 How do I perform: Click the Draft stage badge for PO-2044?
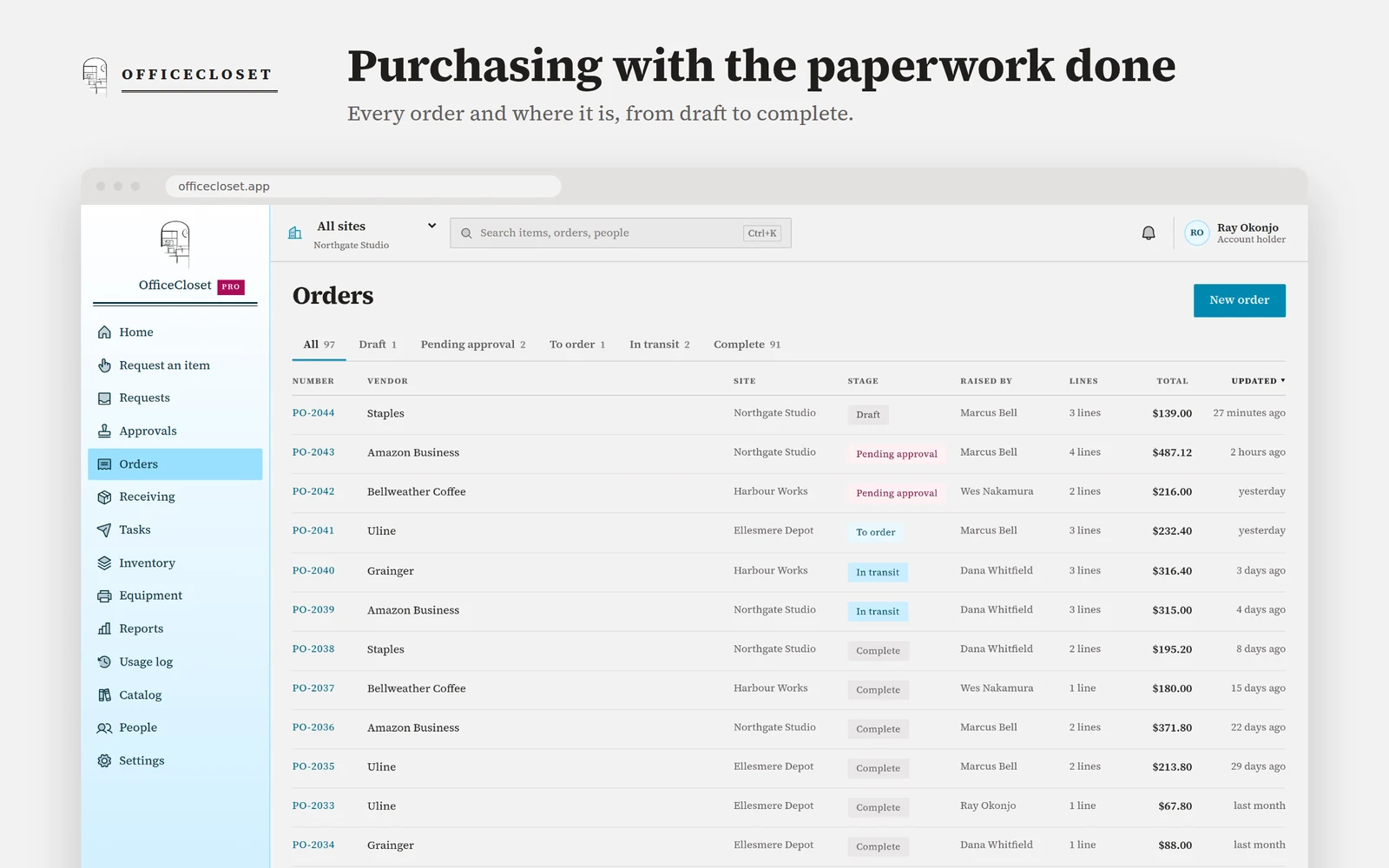tap(868, 415)
